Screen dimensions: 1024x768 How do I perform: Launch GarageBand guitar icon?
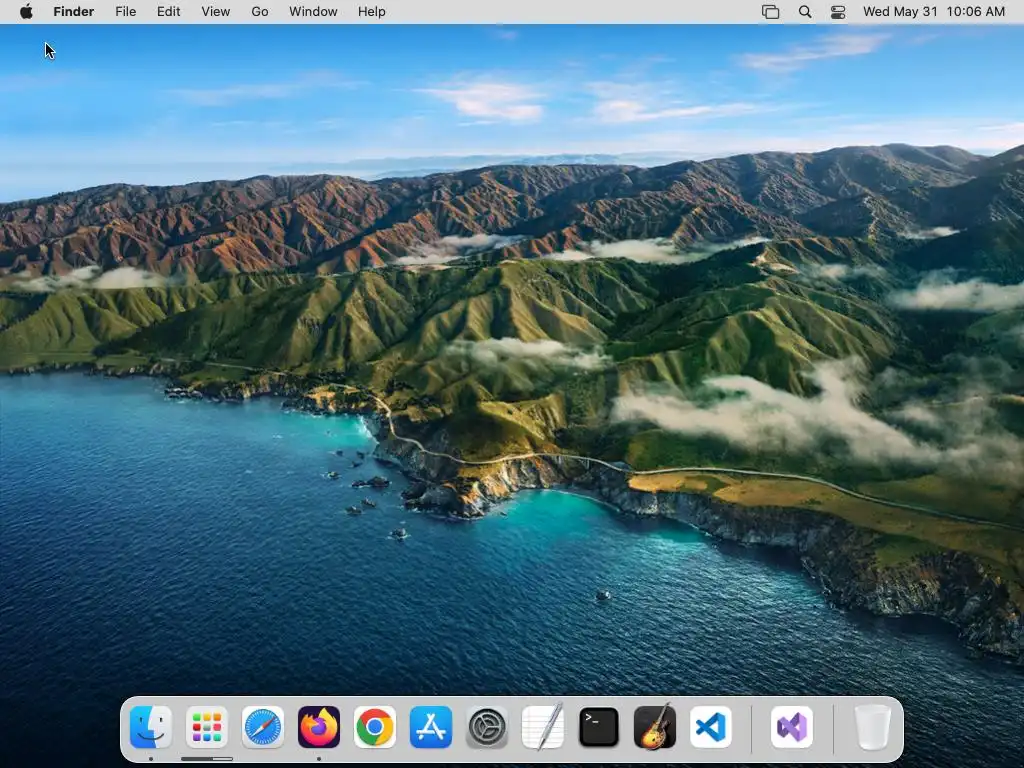[x=655, y=727]
